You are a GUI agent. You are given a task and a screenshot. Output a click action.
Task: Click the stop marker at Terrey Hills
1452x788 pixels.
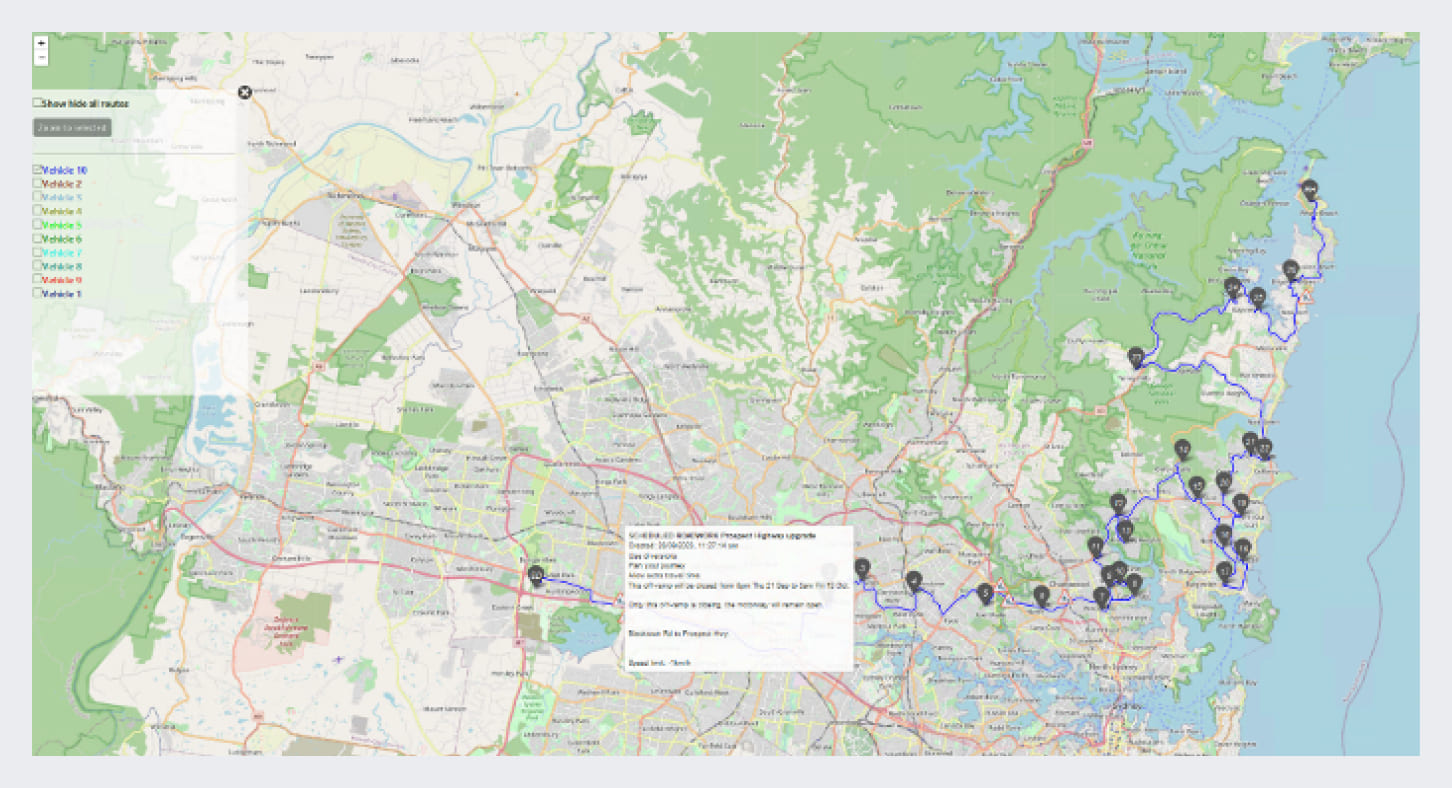1136,356
